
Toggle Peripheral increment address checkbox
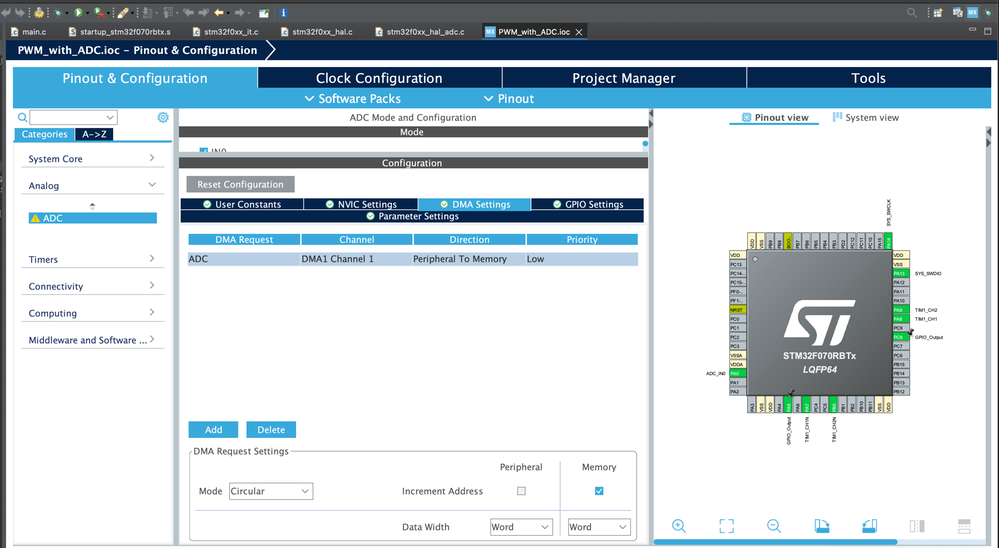coord(521,491)
